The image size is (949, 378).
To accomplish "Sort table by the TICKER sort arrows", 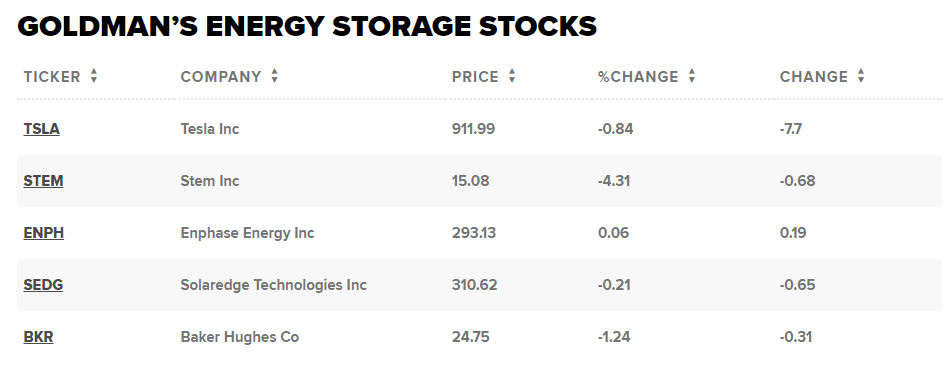I will pyautogui.click(x=94, y=76).
